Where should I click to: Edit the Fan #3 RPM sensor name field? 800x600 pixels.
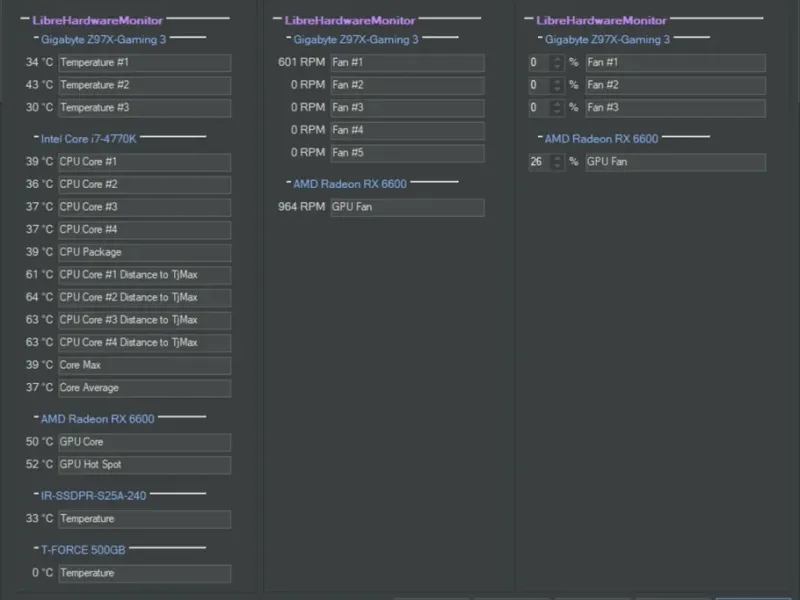407,108
